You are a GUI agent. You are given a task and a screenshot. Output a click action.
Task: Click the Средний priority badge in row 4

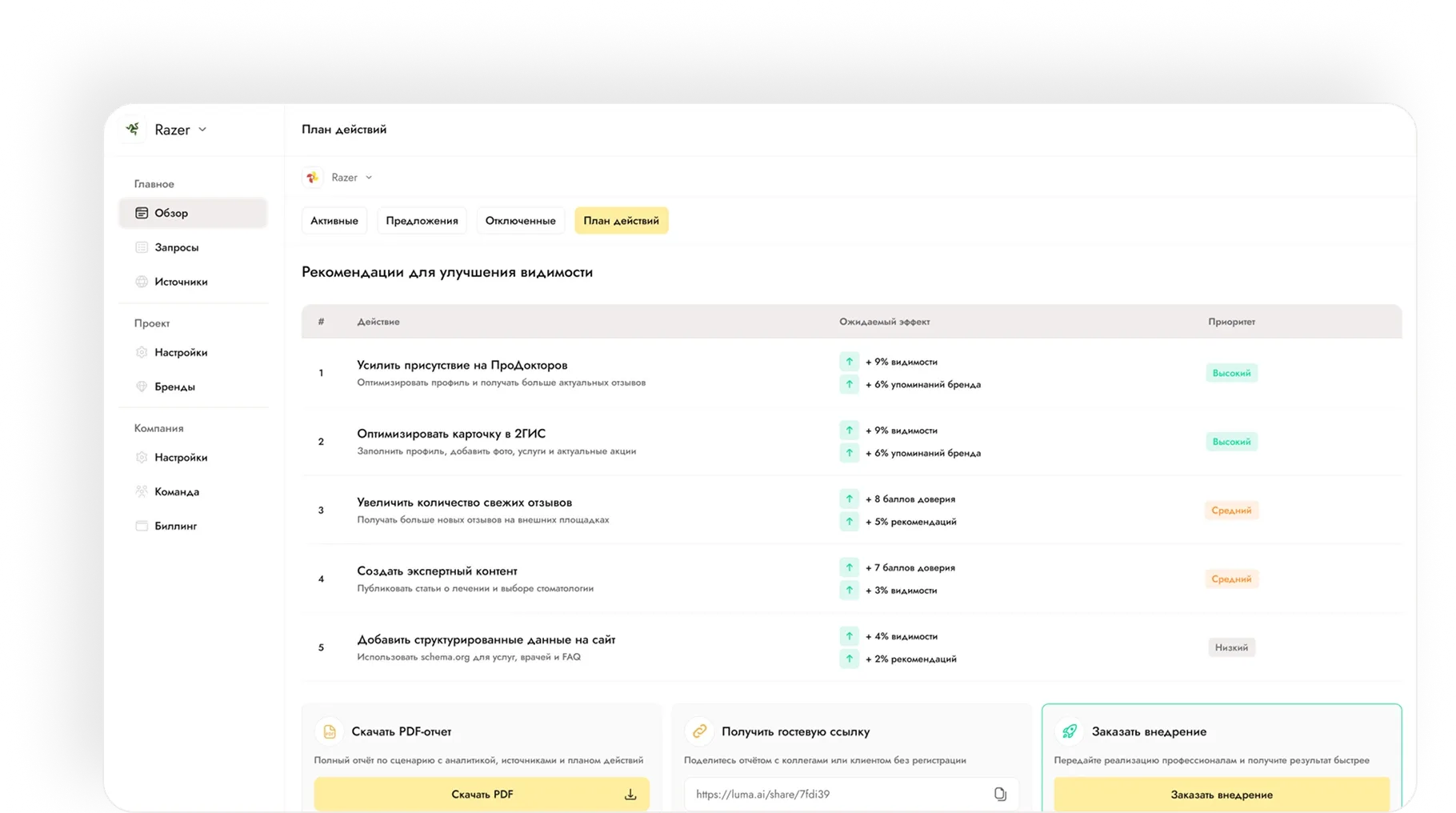(x=1231, y=579)
